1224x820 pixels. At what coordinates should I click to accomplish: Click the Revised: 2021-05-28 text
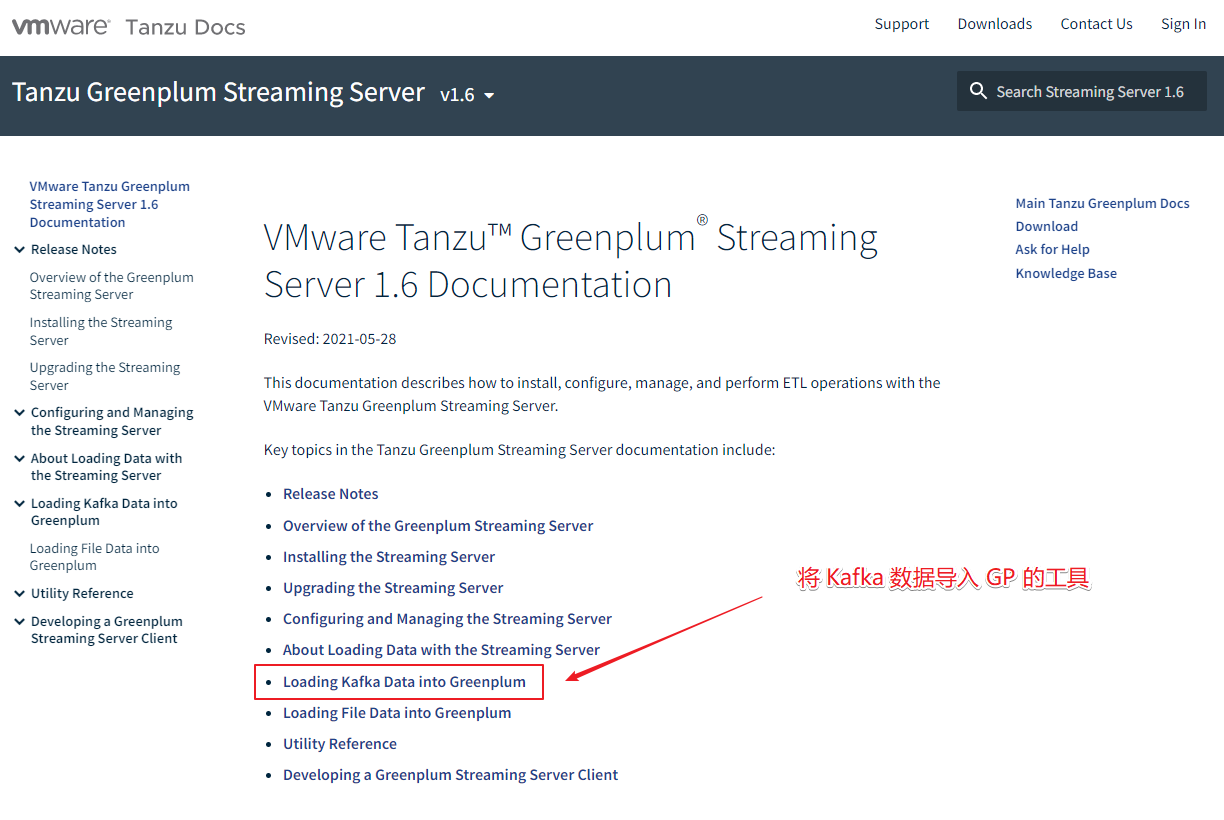330,339
